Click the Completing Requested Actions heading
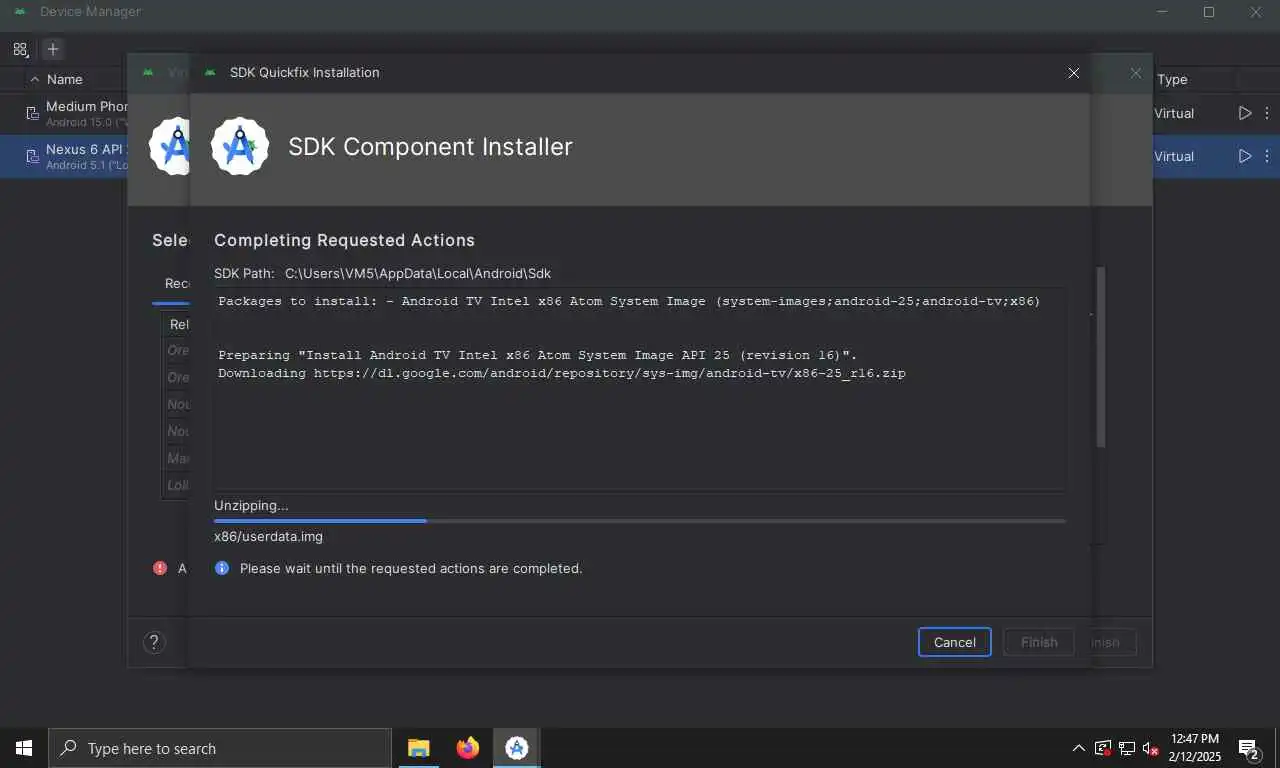The image size is (1280, 768). pos(344,240)
